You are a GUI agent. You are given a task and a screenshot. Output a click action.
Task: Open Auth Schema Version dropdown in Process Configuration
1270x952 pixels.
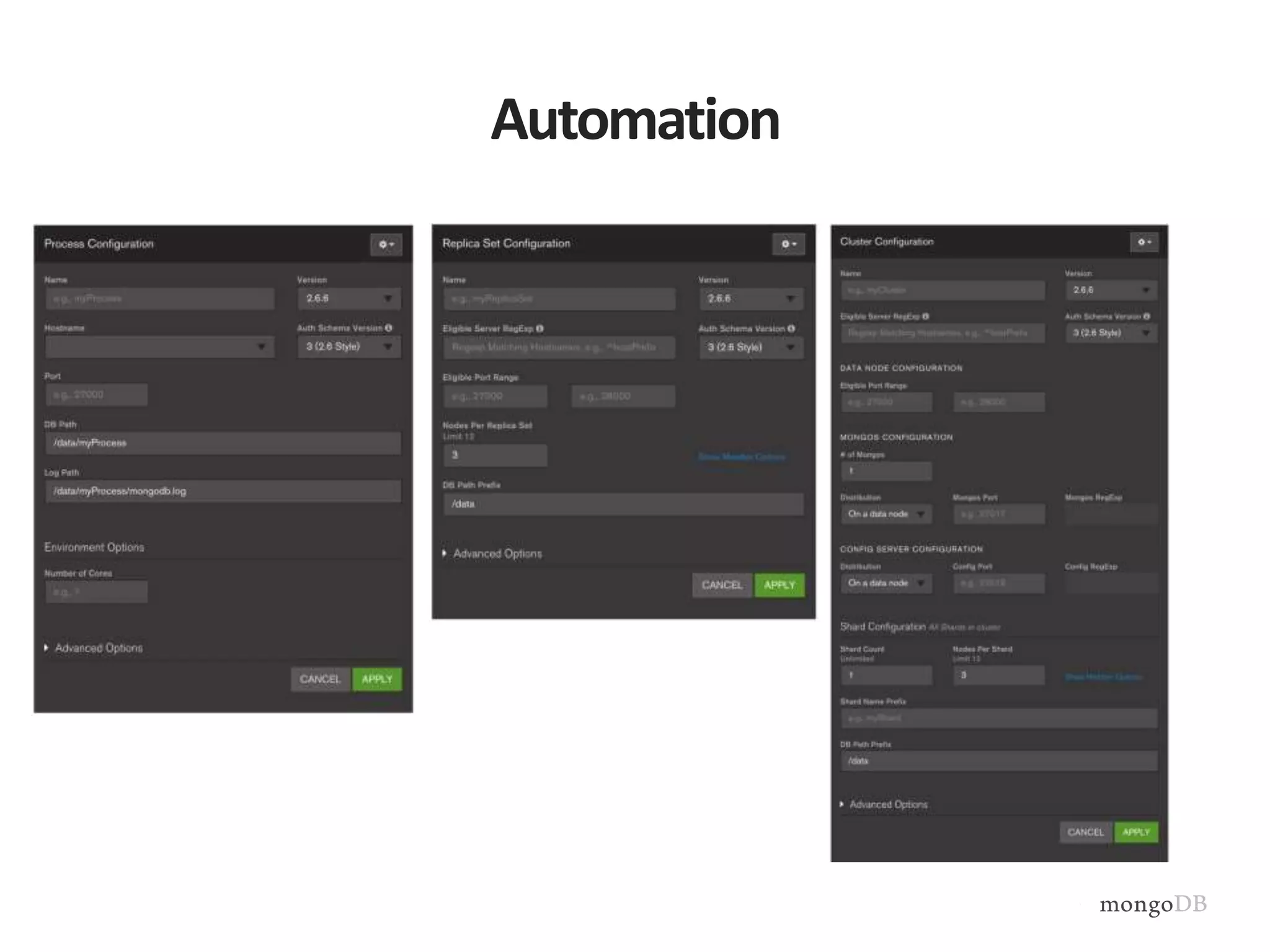349,346
